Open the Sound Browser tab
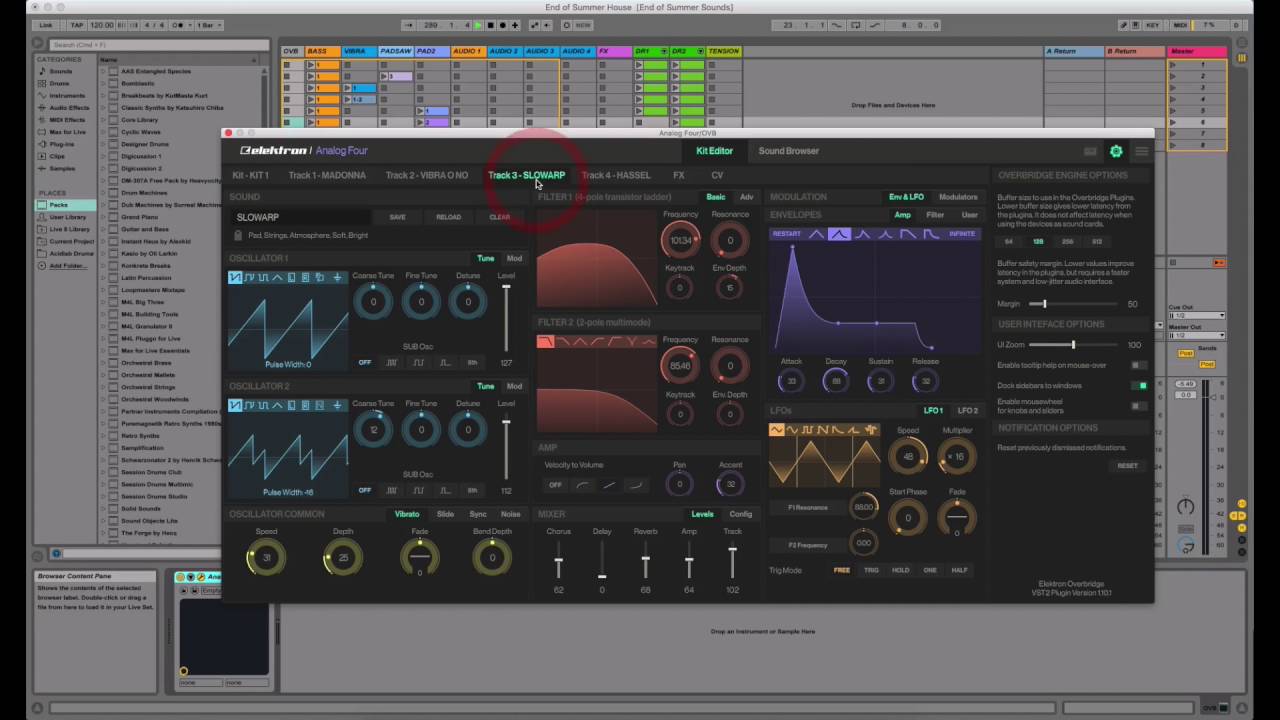The image size is (1280, 720). 788,151
